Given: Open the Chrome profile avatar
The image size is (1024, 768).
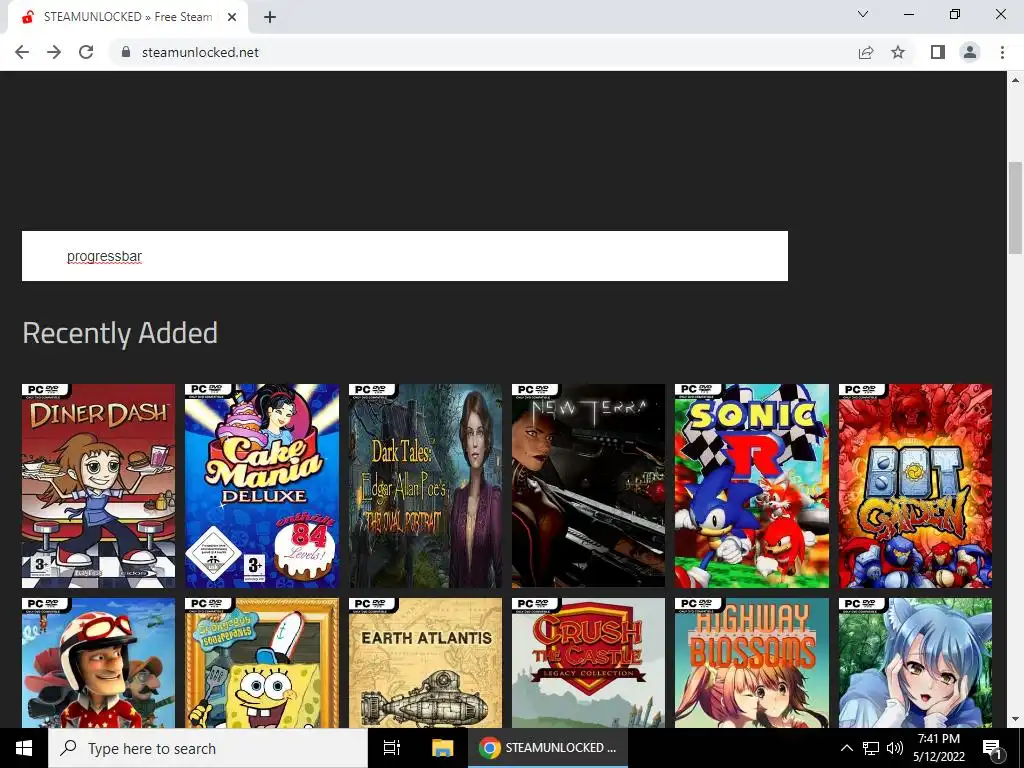Looking at the screenshot, I should click(x=970, y=52).
